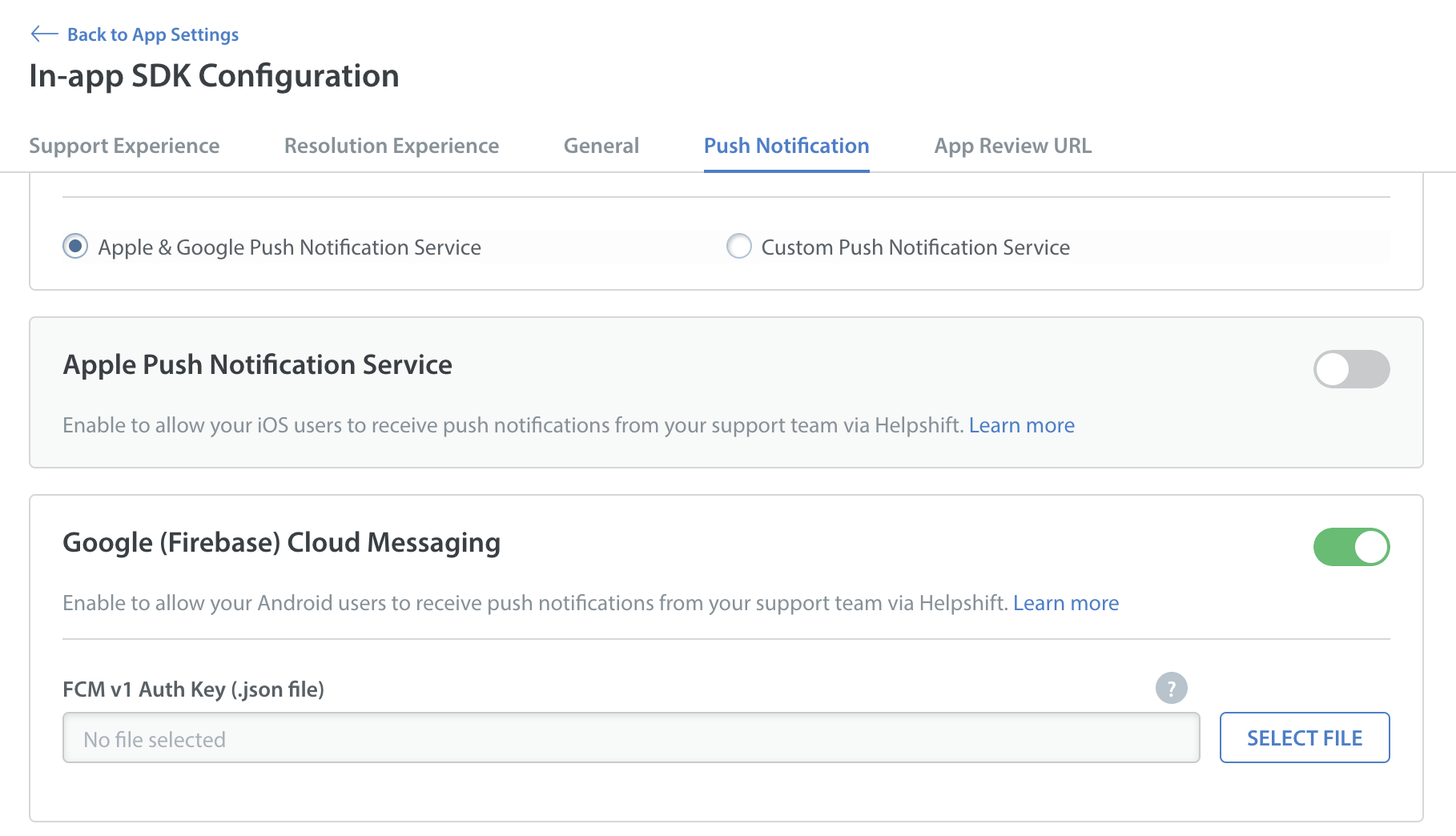Open the App Review URL tab
This screenshot has height=836, width=1456.
[x=1013, y=146]
